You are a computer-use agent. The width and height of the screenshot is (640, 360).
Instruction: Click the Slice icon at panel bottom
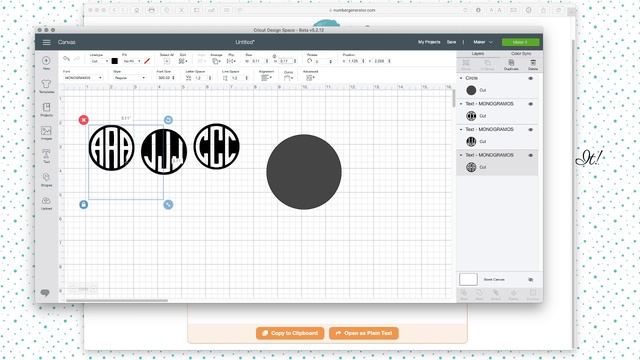(x=464, y=293)
